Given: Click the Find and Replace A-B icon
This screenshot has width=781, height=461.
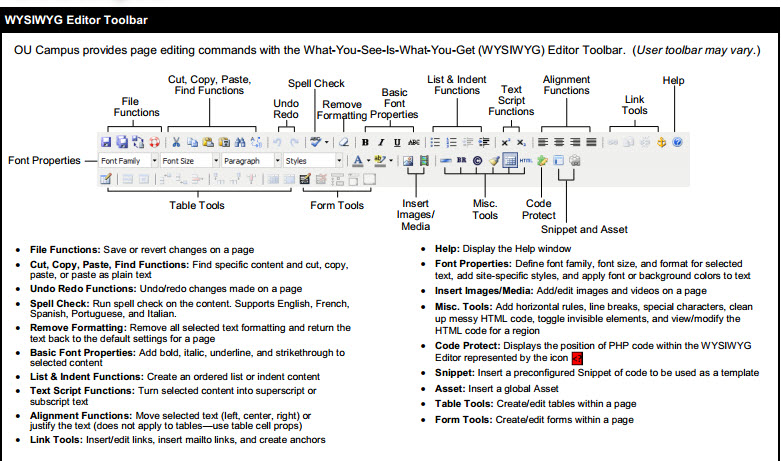Looking at the screenshot, I should (x=256, y=142).
